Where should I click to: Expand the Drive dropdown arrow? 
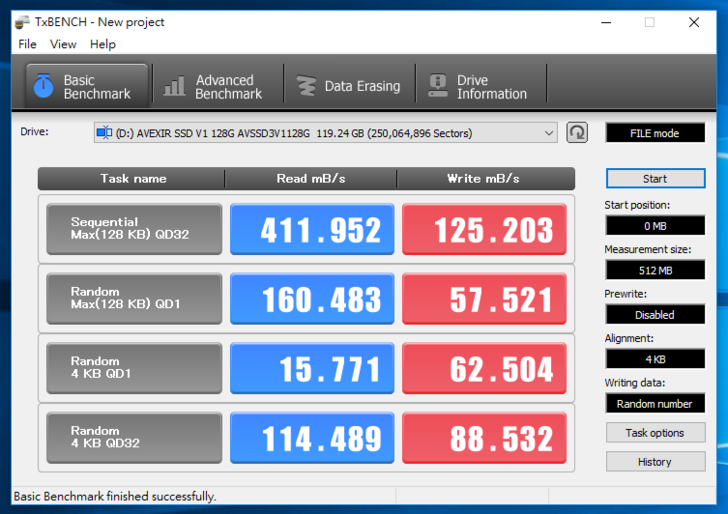point(548,133)
